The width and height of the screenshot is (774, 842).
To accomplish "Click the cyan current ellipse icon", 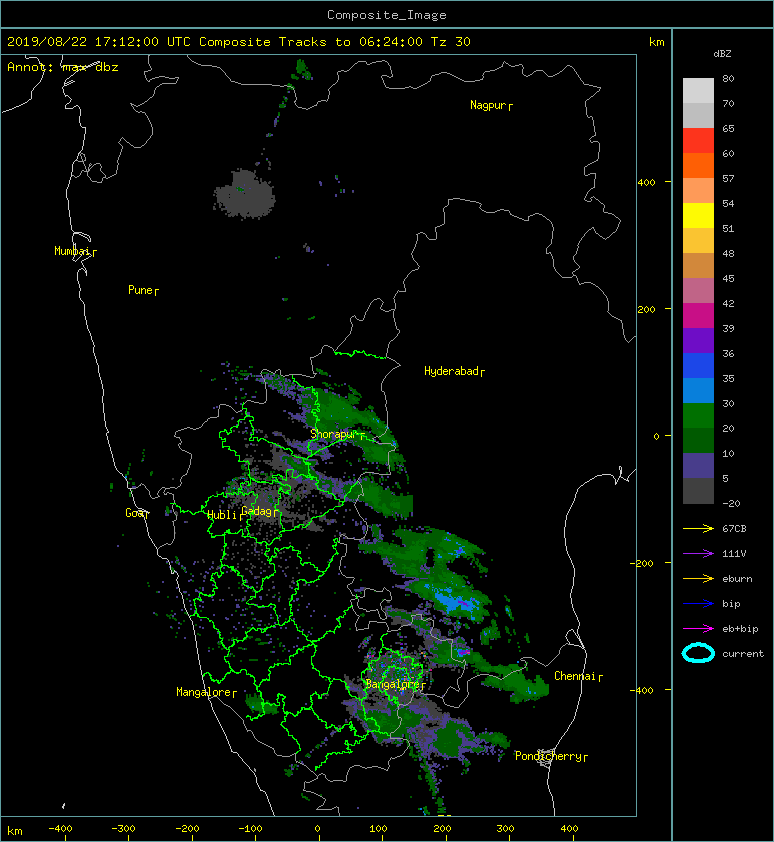I will click(698, 654).
